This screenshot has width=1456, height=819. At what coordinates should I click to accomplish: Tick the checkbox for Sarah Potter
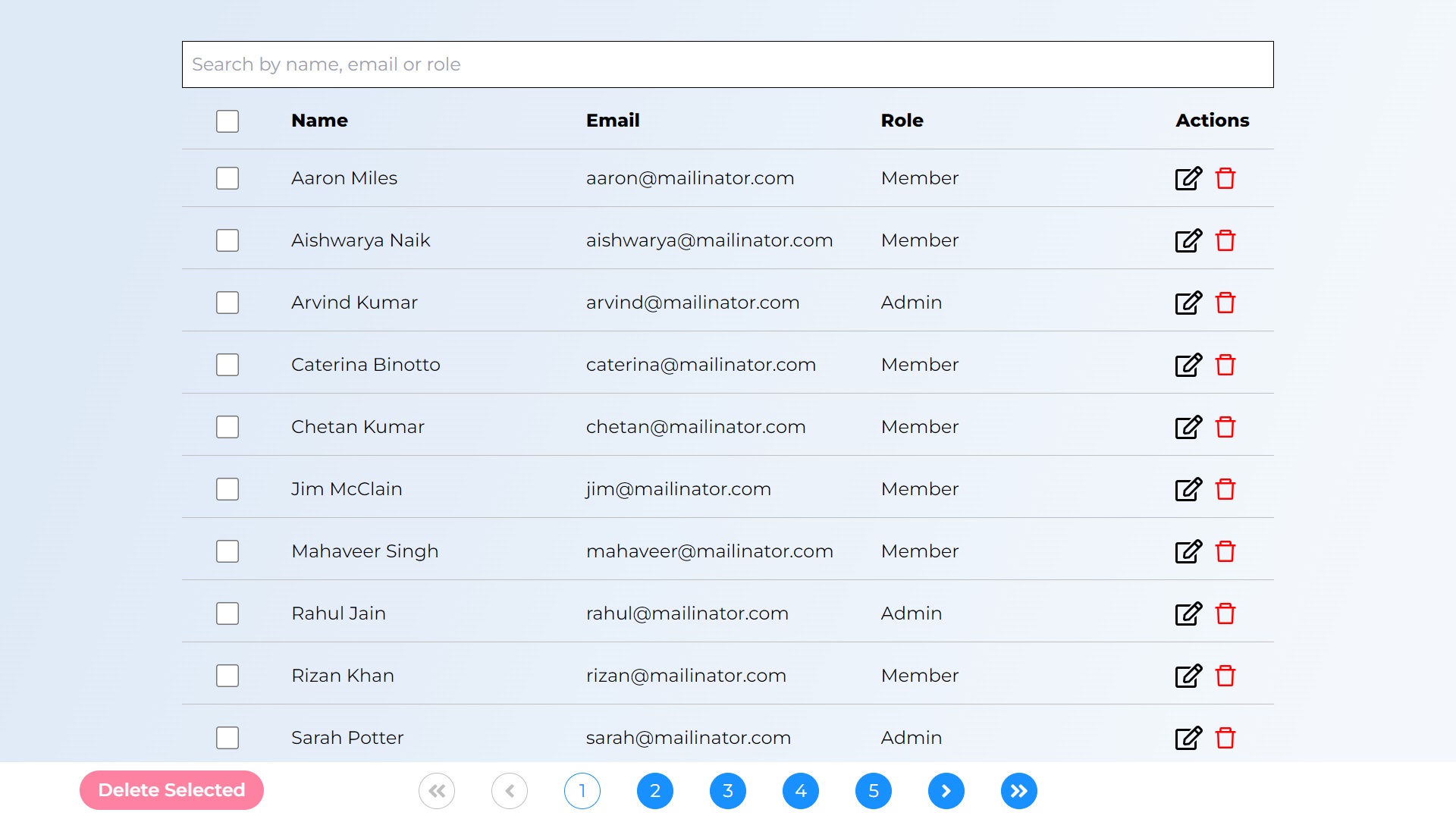point(227,738)
